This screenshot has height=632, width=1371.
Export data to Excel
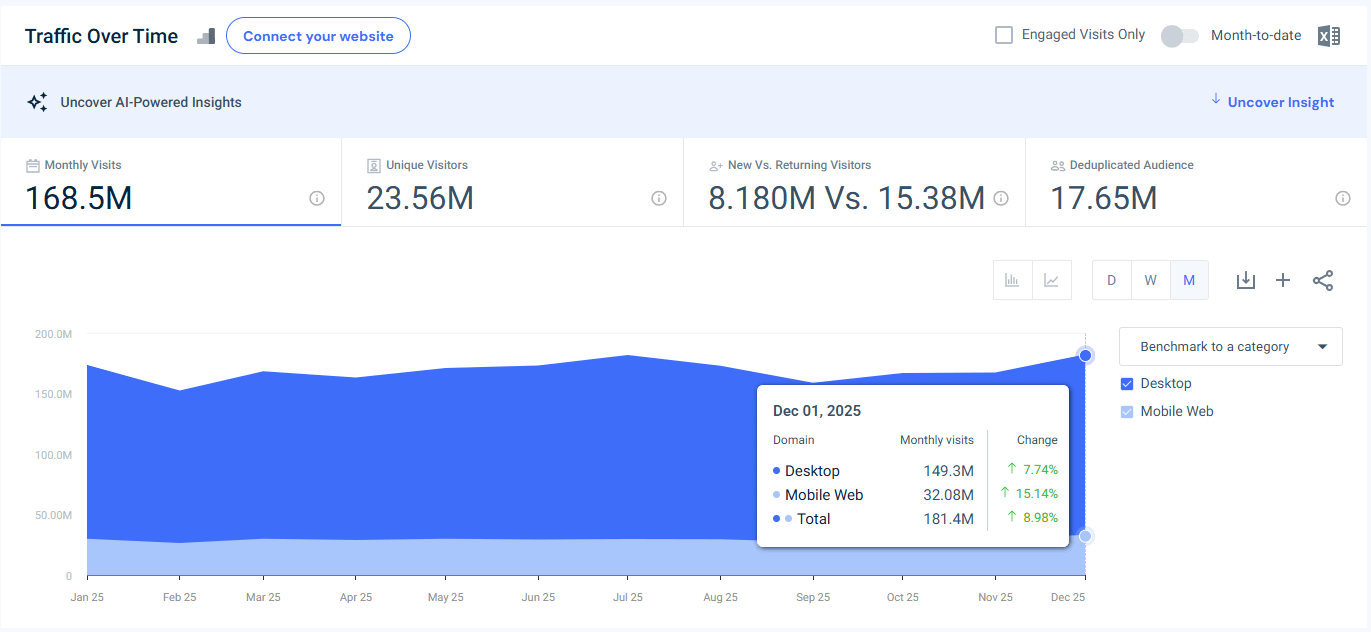tap(1329, 35)
